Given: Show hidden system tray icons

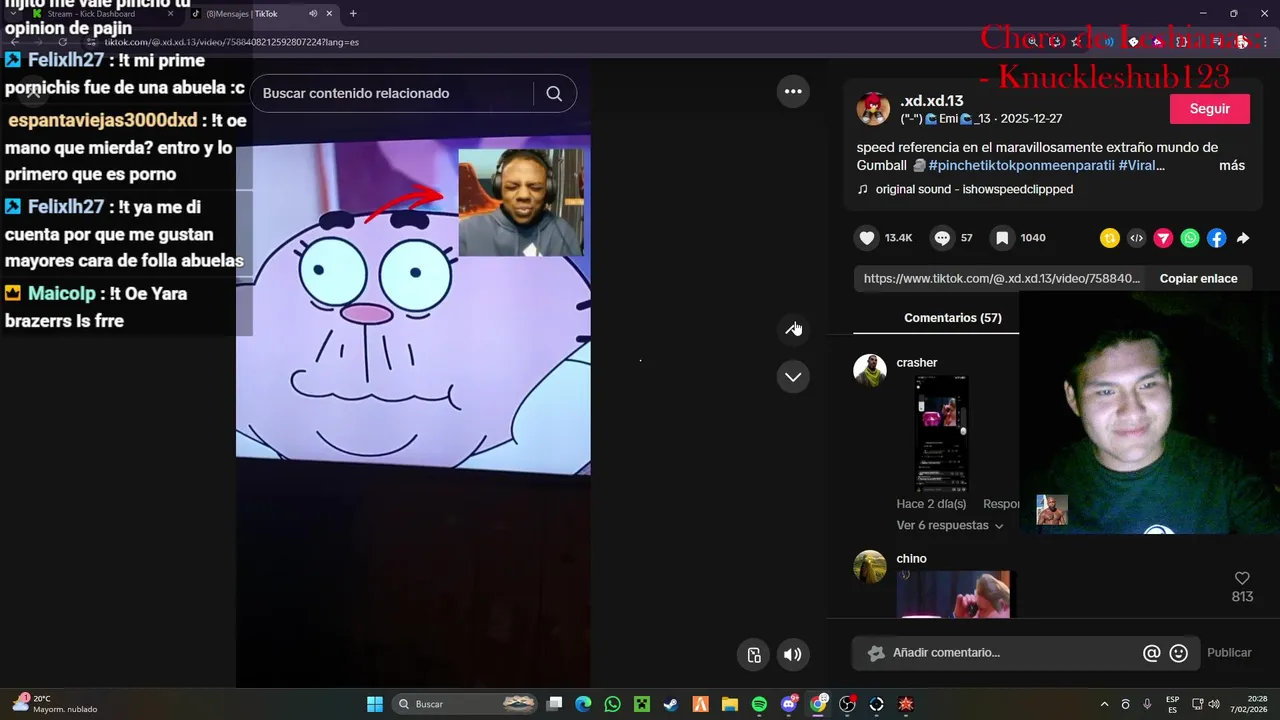Looking at the screenshot, I should [1104, 704].
